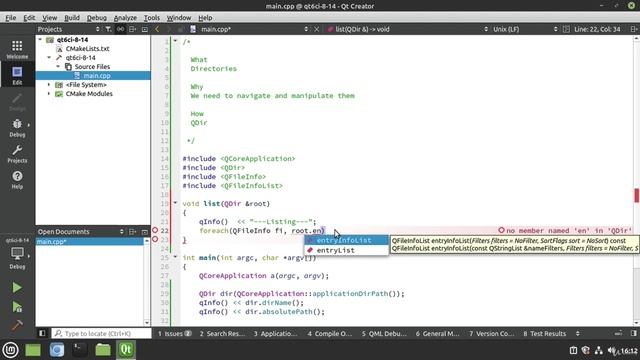Close the Open Documents panel

point(144,231)
